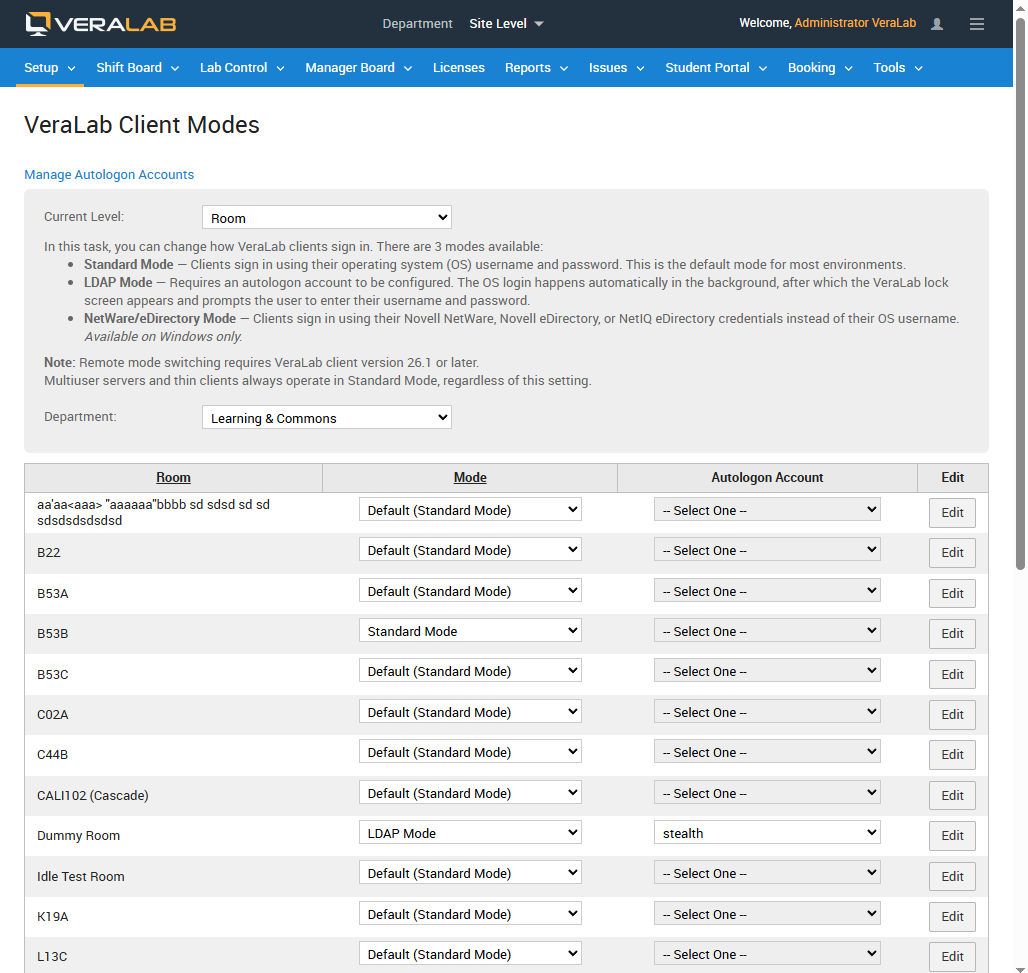
Task: Click the VeraLab Client Modes heading
Action: tap(142, 125)
